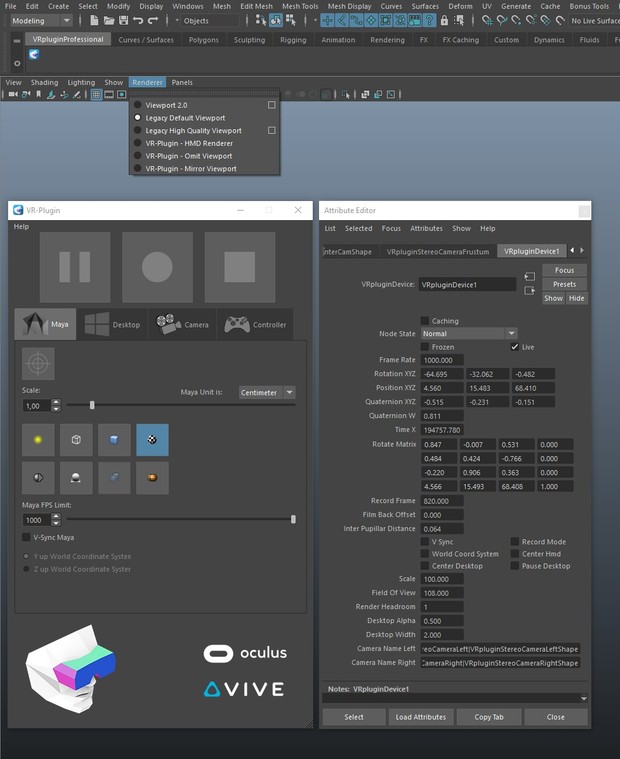620x759 pixels.
Task: Click the input connections icon beside VRpluginDevice field
Action: 530,276
